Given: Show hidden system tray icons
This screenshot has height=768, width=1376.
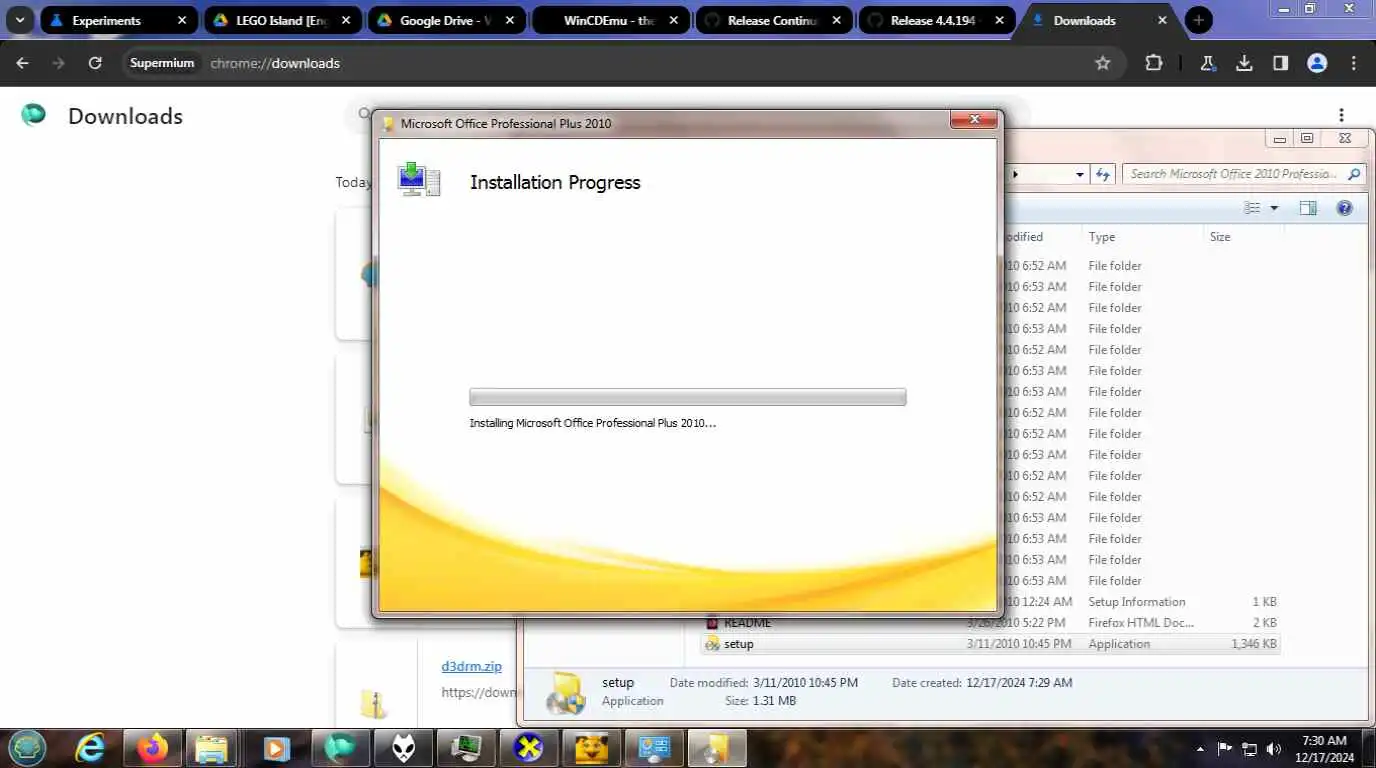Looking at the screenshot, I should click(x=1200, y=748).
